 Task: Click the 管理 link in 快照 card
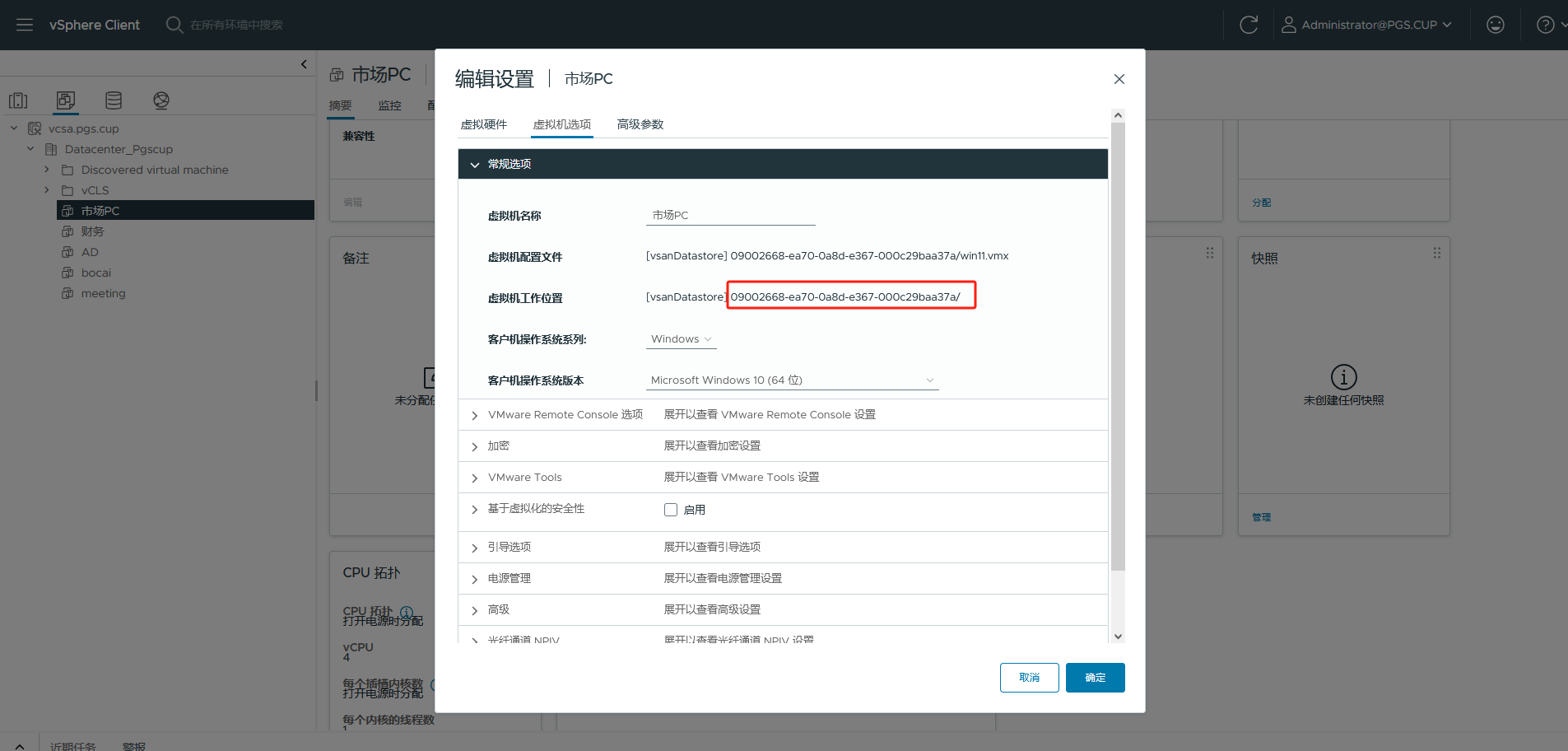pyautogui.click(x=1262, y=517)
